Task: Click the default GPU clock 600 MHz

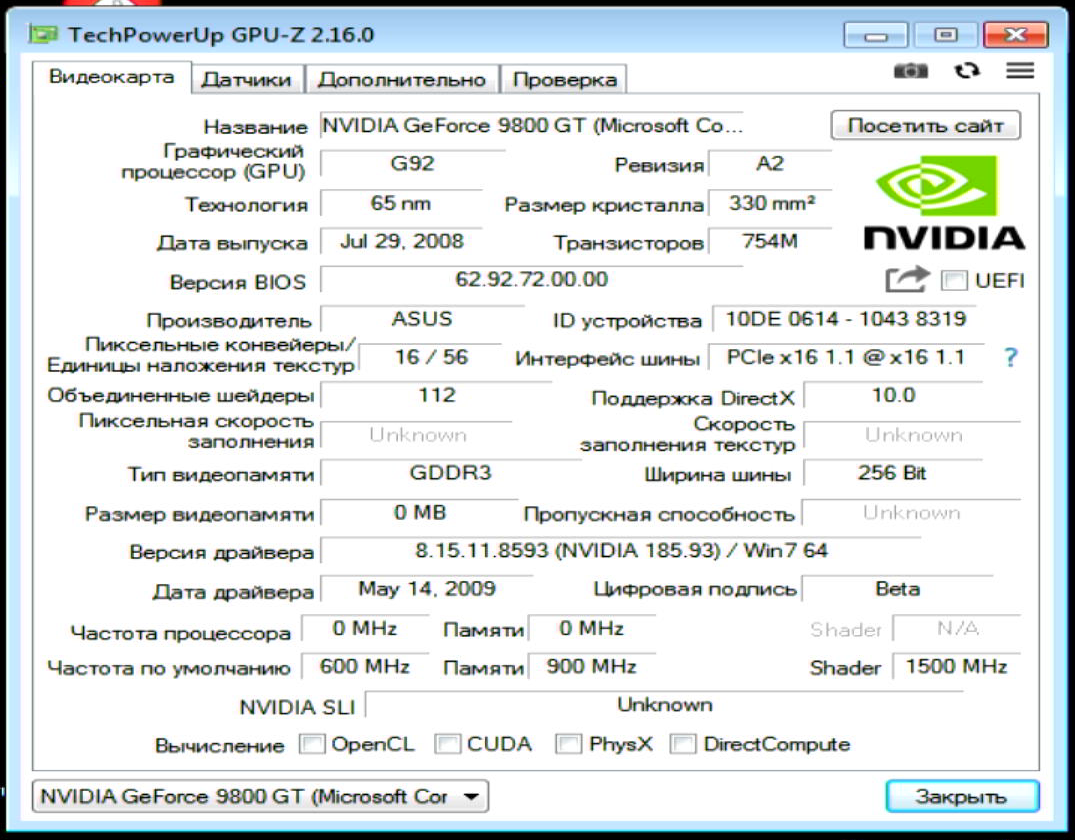Action: (365, 667)
